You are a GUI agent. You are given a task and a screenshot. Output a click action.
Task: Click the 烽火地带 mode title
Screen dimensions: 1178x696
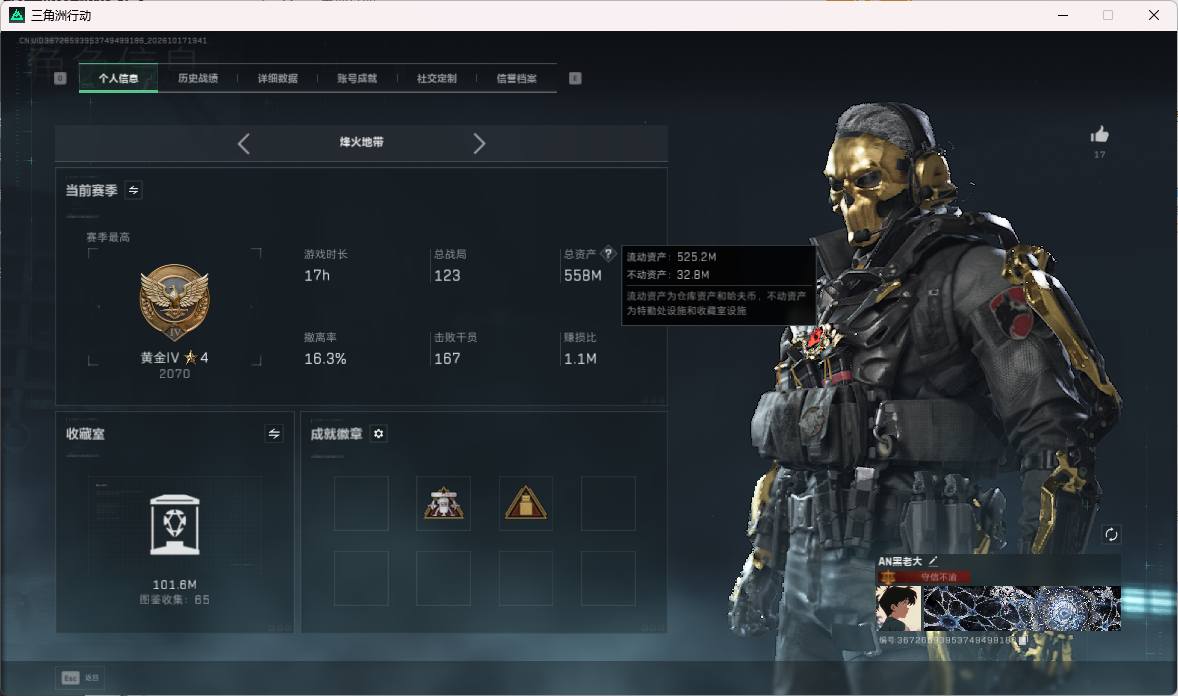tap(361, 142)
